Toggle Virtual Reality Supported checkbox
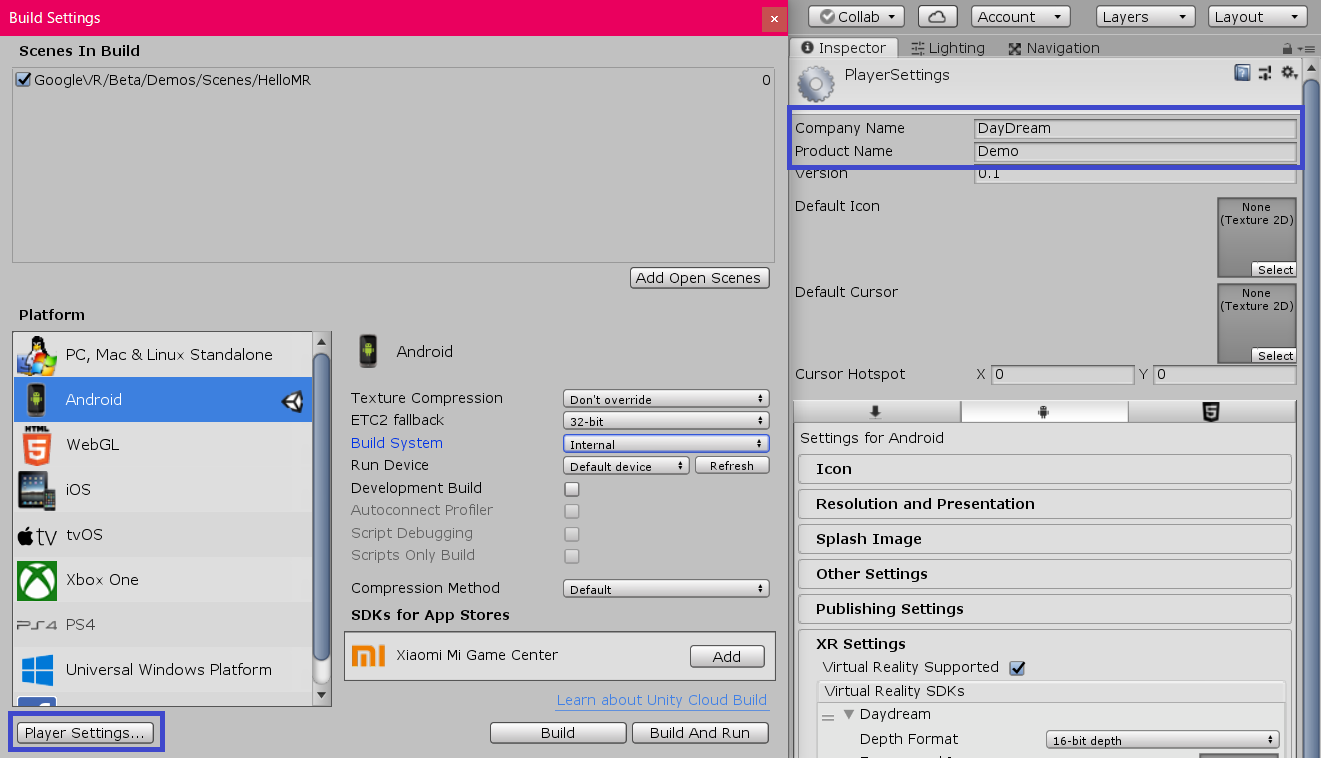This screenshot has width=1321, height=758. [1017, 668]
